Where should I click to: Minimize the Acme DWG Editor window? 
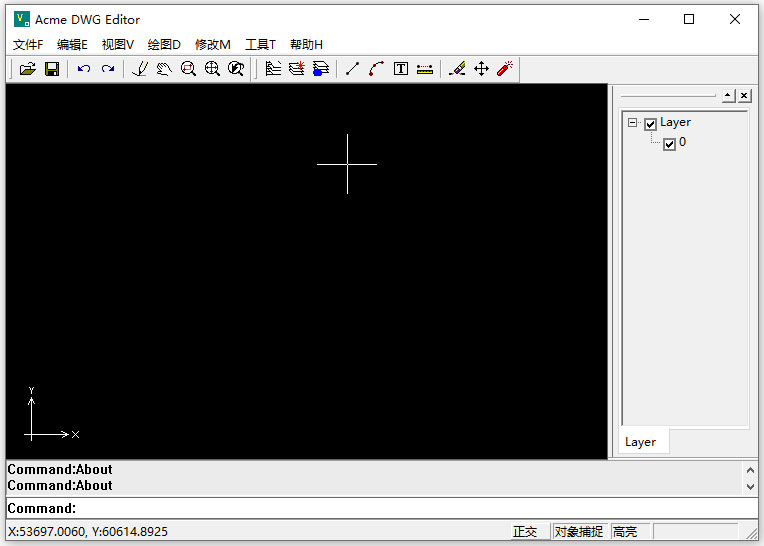coord(644,19)
